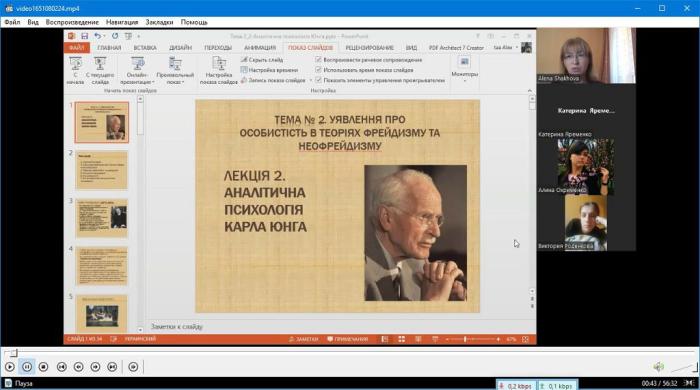Open the Вид menu
The height and width of the screenshot is (390, 700).
(x=33, y=22)
